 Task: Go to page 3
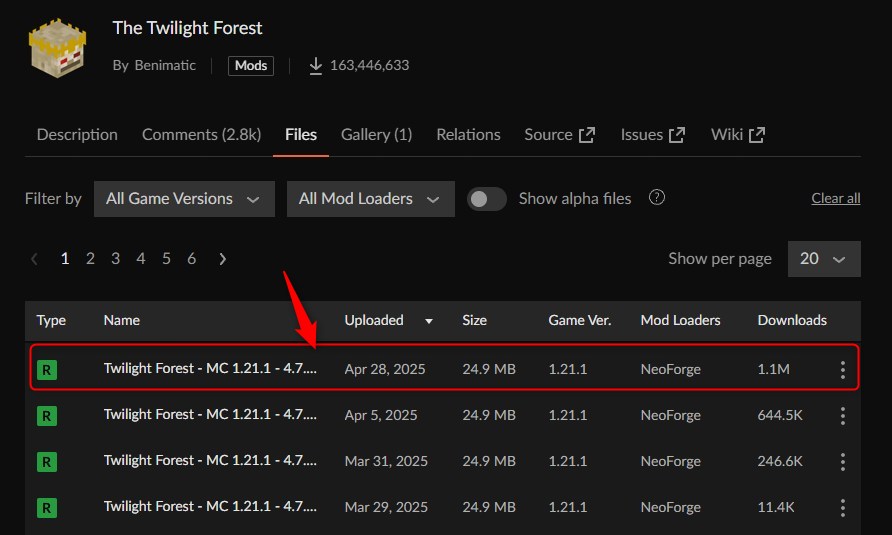[115, 259]
